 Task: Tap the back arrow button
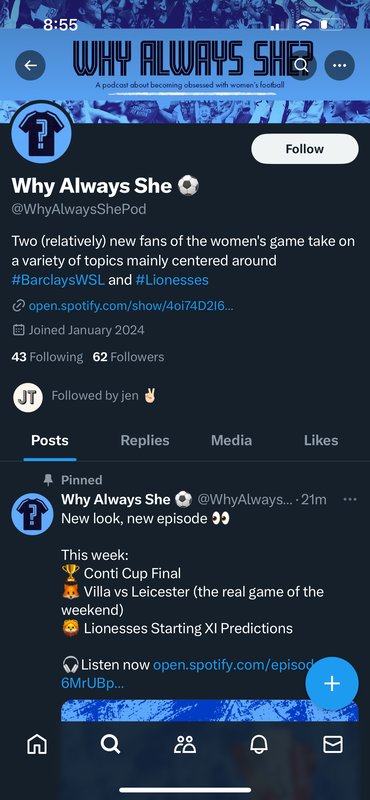31,65
